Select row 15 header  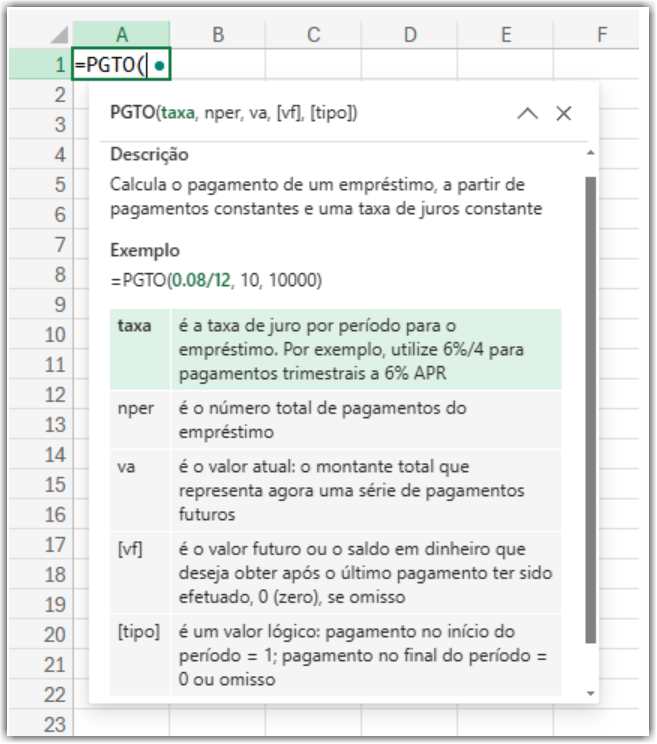point(41,484)
